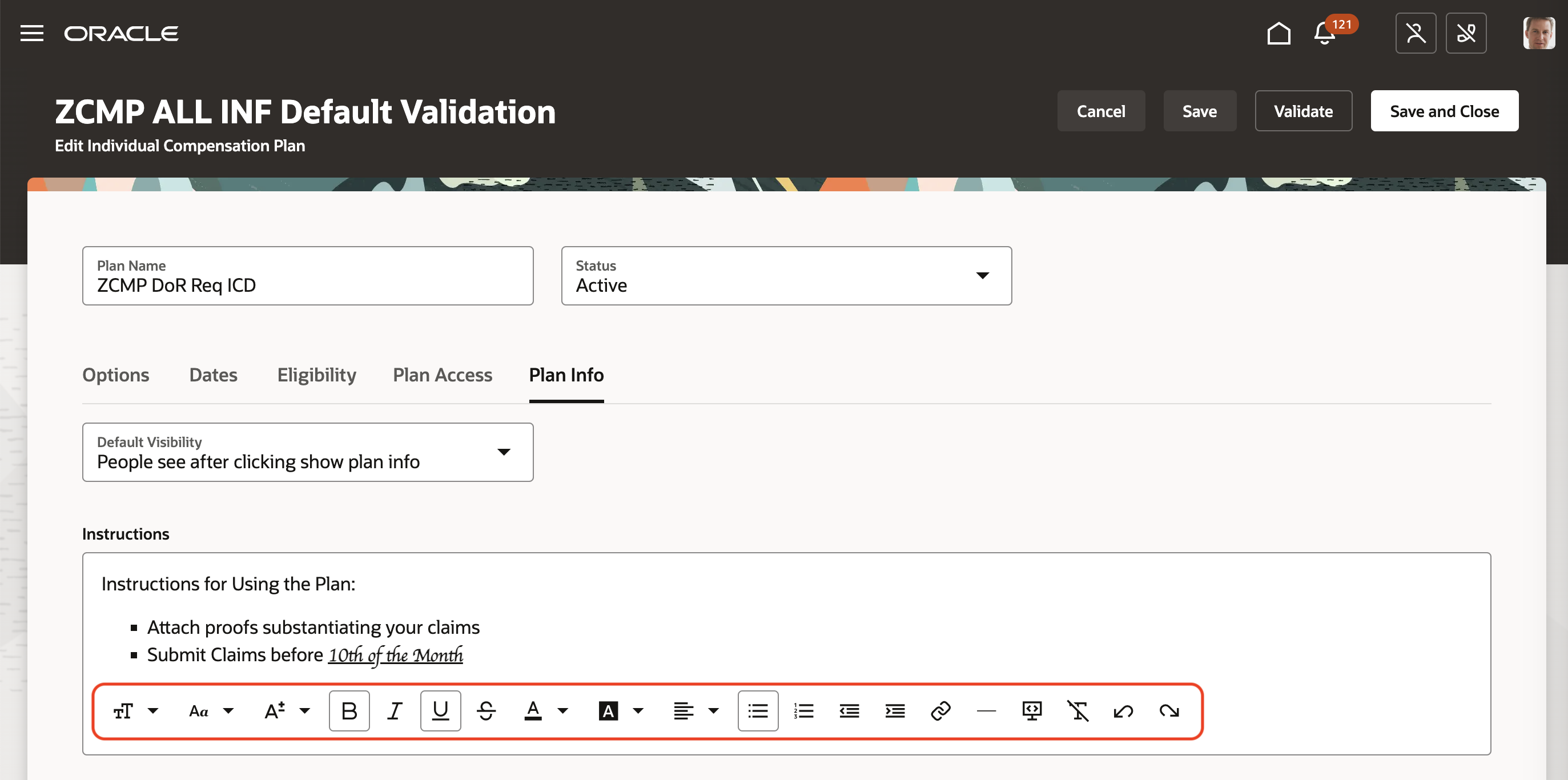Clear text formatting

pos(1078,710)
